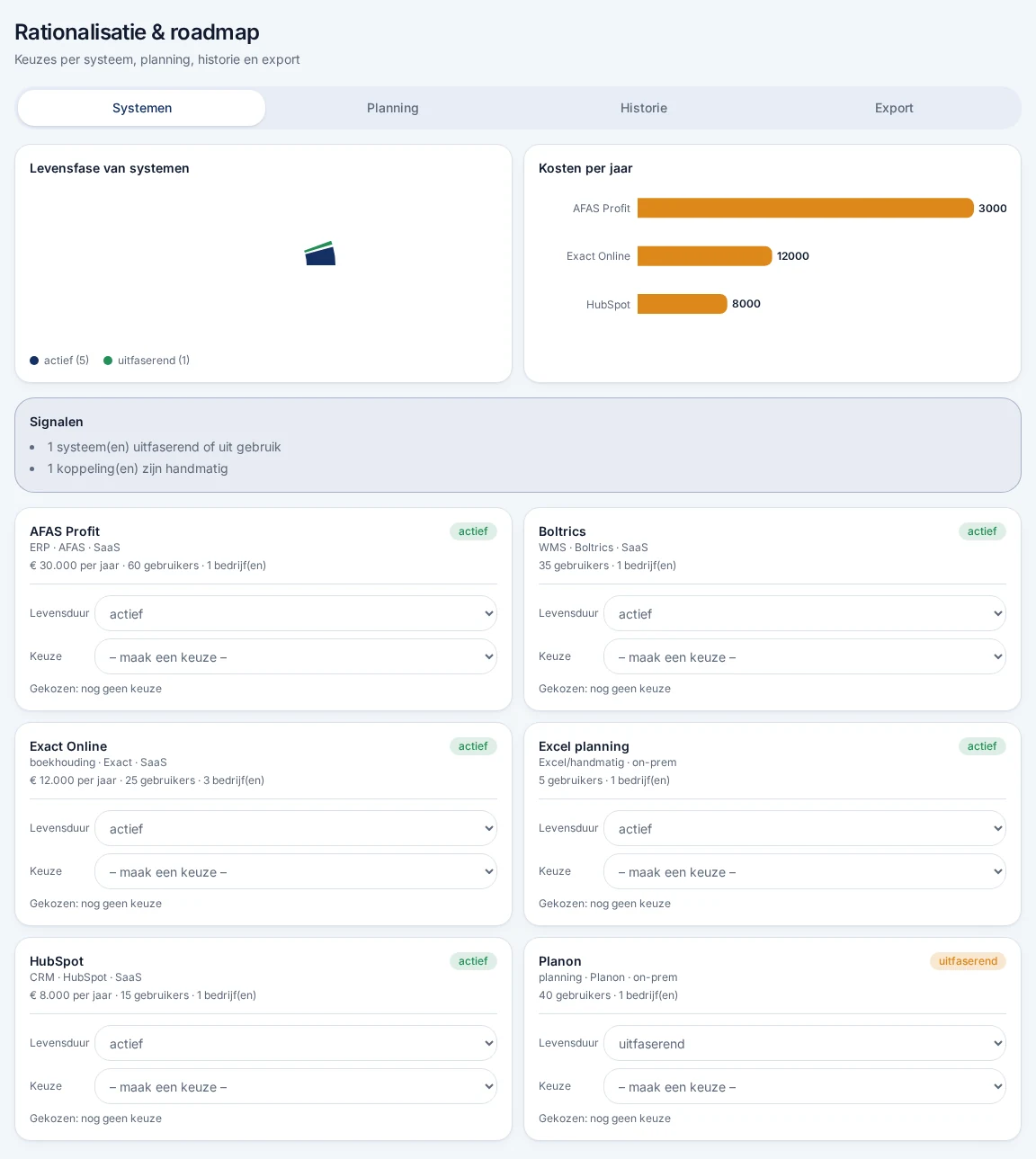This screenshot has height=1159, width=1036.
Task: Click the '1 koppeling(en) zijn handmatig' signal
Action: click(138, 468)
